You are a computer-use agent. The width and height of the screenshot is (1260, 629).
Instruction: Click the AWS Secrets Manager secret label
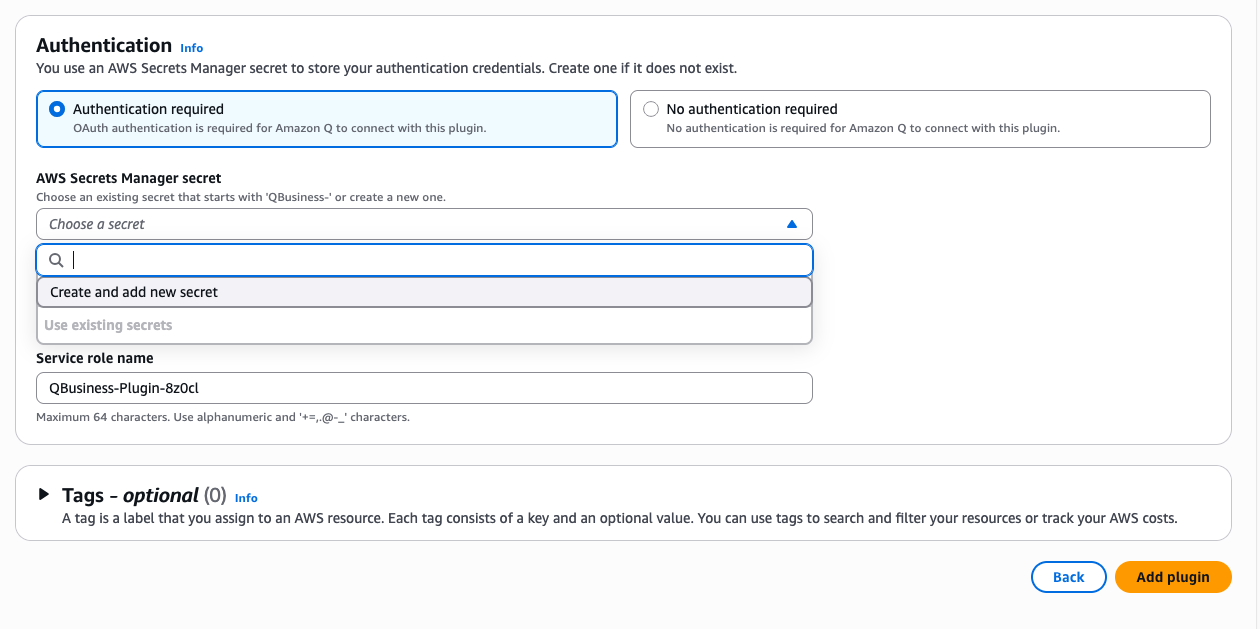[x=129, y=178]
